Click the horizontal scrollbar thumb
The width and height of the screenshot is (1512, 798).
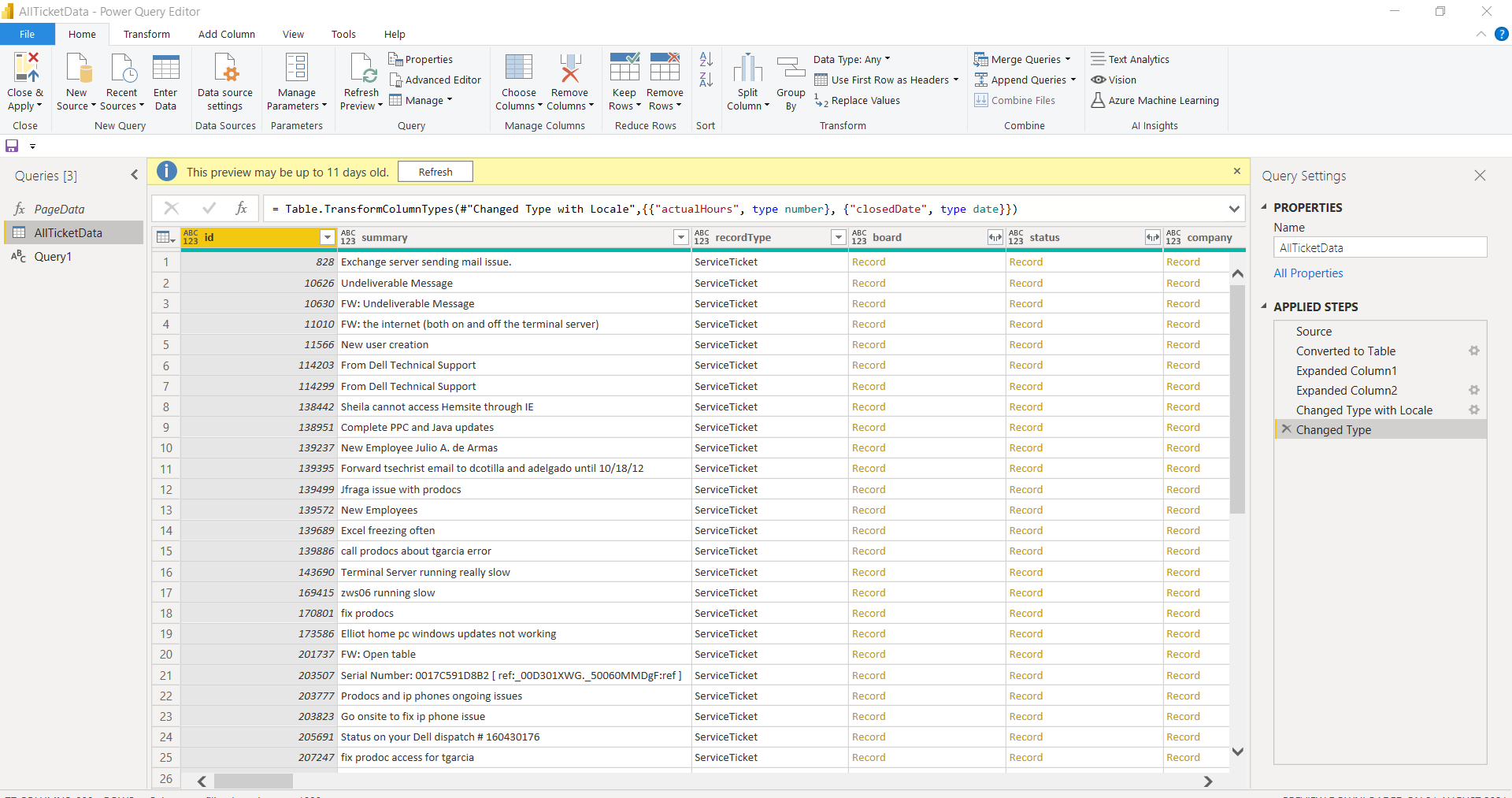[253, 781]
